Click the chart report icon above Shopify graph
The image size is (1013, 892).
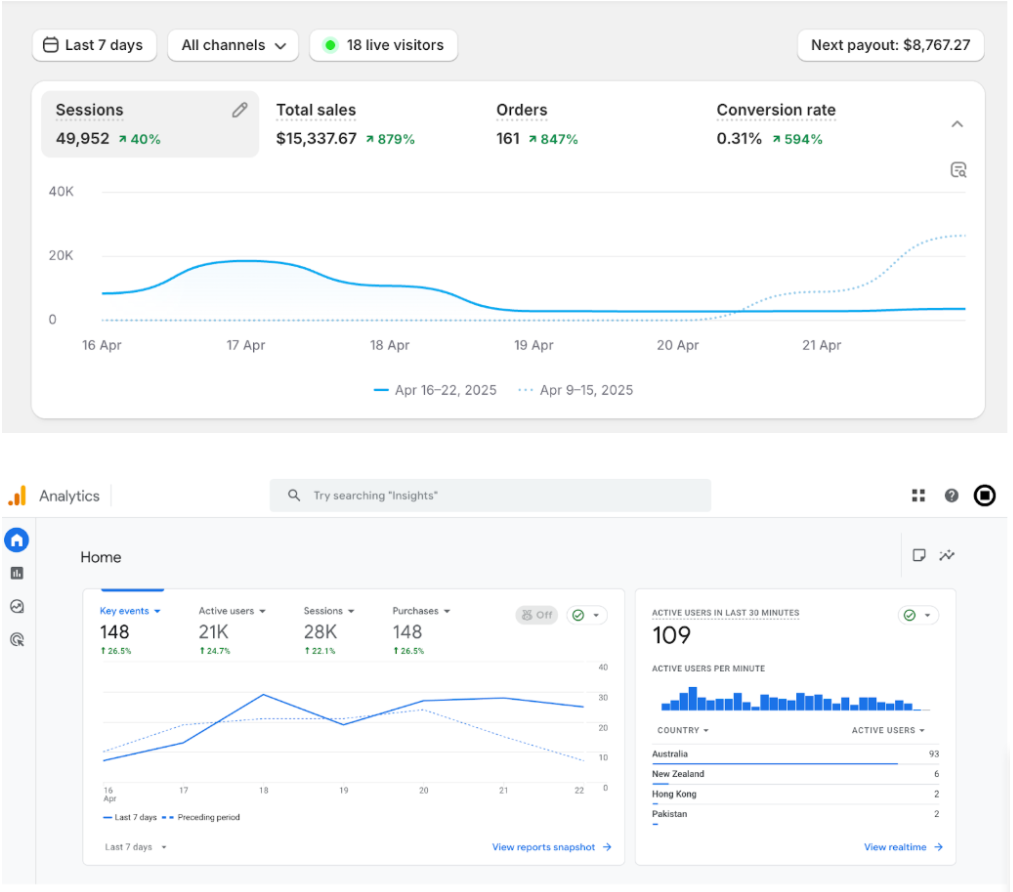click(958, 170)
